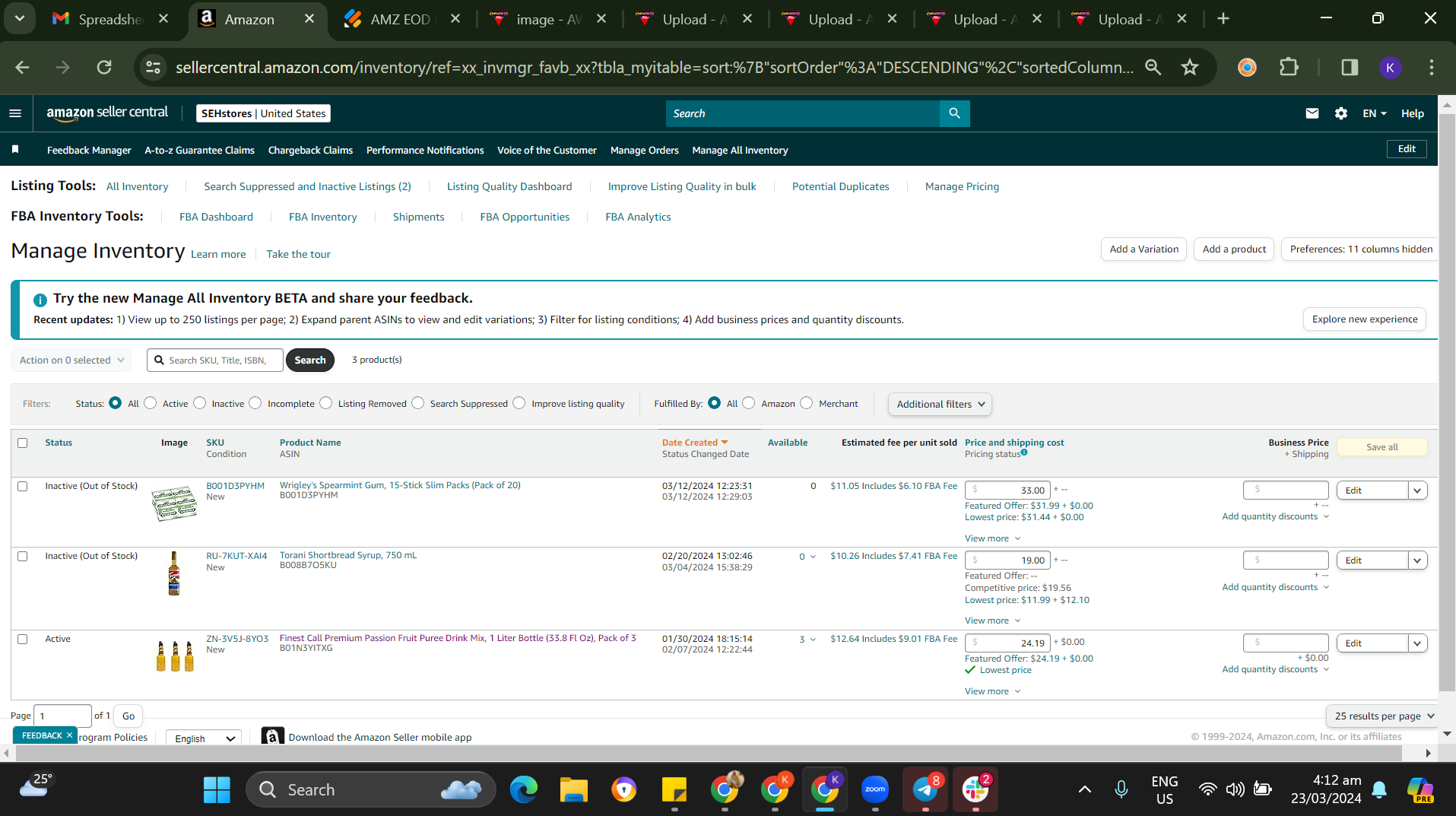Click the Add a Variation button
Viewport: 1456px width, 816px height.
tap(1144, 249)
